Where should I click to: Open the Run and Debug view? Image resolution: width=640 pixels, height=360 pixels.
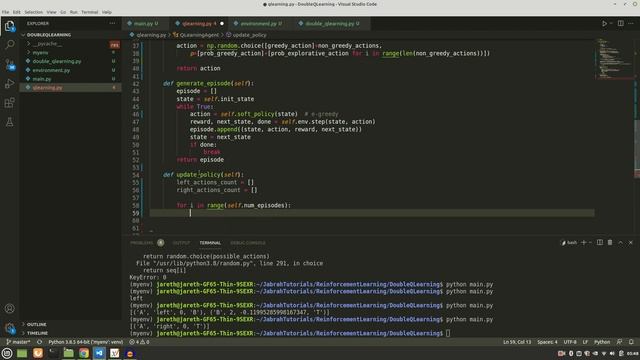point(9,84)
